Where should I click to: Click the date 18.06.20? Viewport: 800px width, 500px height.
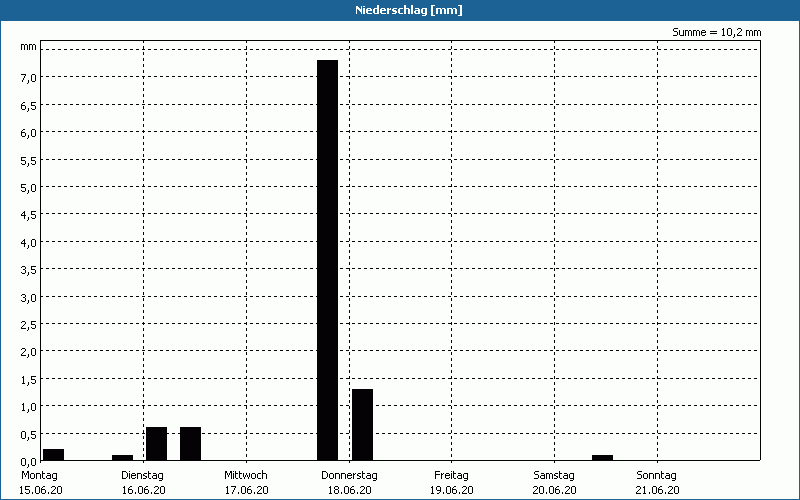click(349, 490)
